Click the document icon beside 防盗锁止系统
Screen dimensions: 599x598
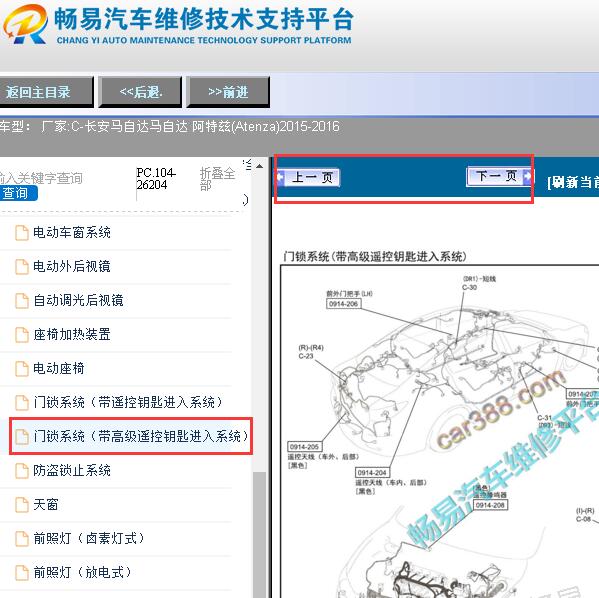[x=22, y=471]
